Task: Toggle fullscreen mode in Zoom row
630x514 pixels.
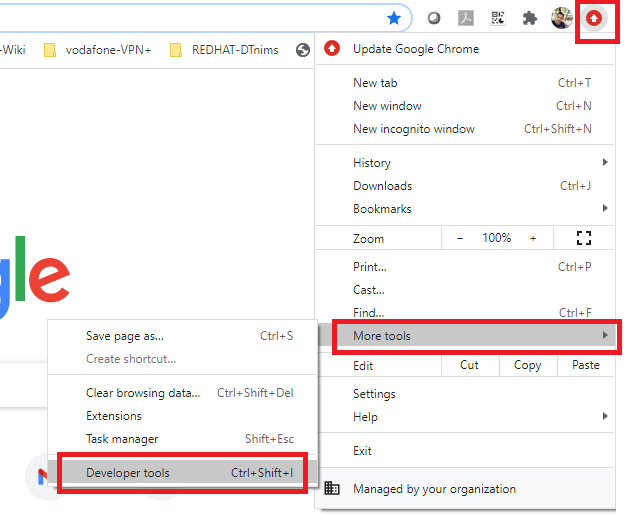Action: point(583,238)
